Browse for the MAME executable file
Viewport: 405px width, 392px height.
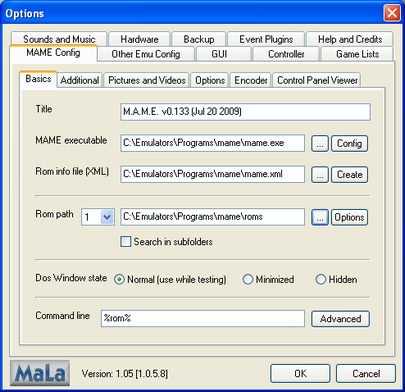pos(320,143)
